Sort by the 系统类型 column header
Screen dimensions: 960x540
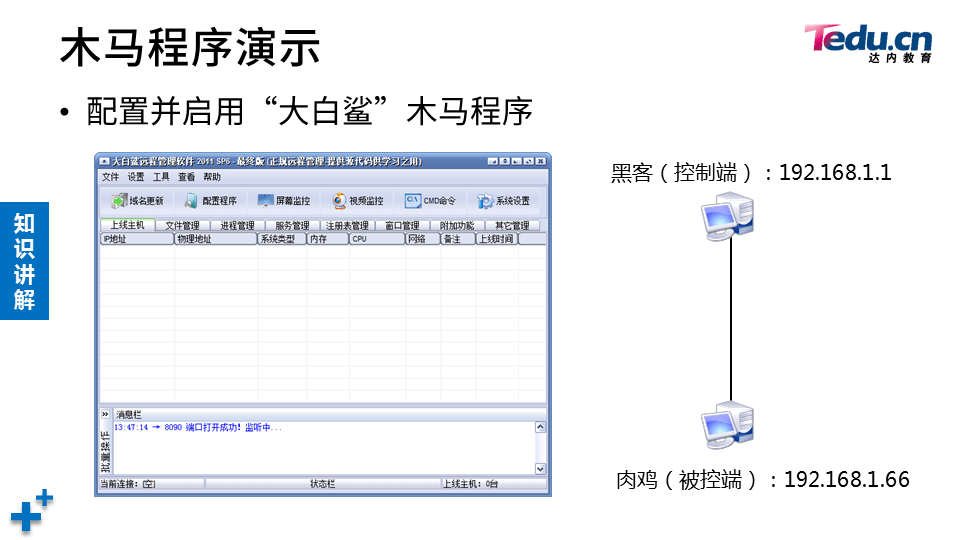point(282,239)
